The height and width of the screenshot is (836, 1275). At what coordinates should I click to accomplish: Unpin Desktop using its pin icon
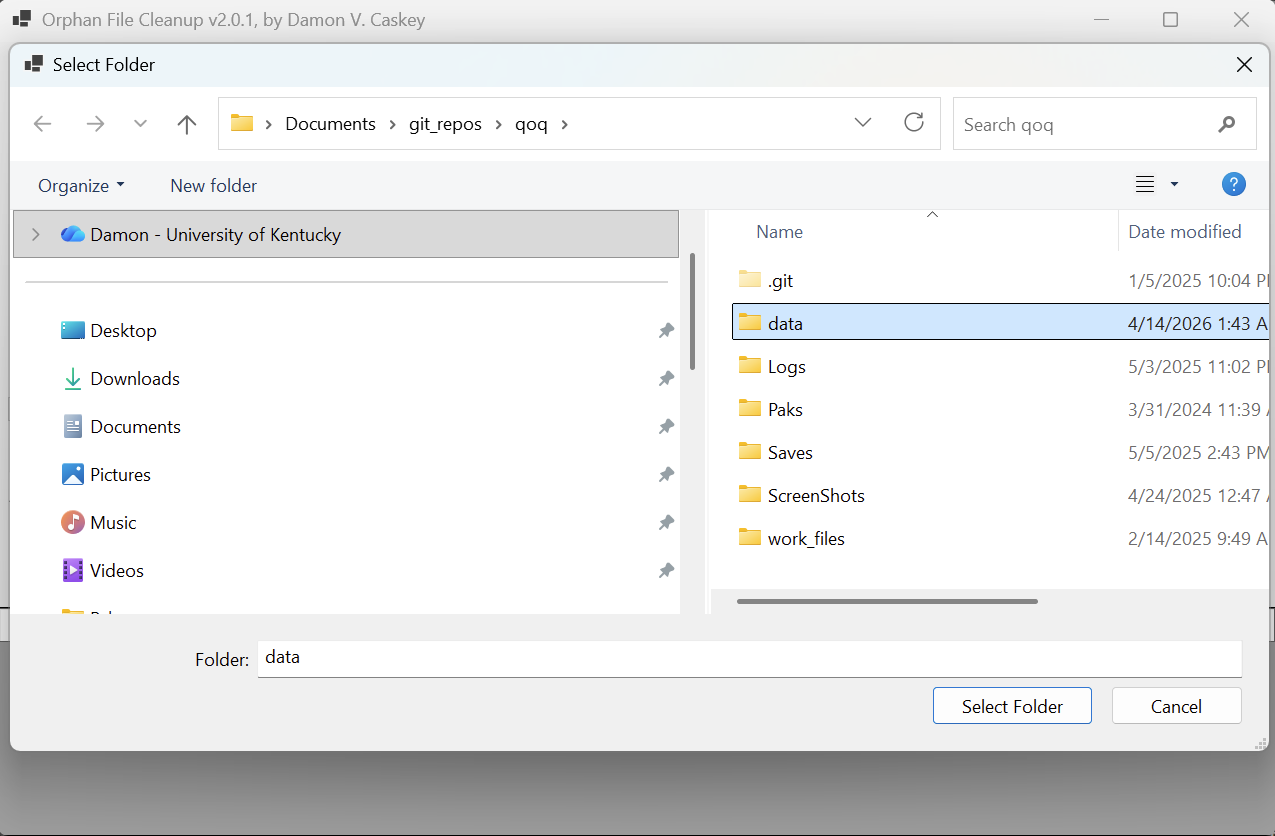pos(666,331)
